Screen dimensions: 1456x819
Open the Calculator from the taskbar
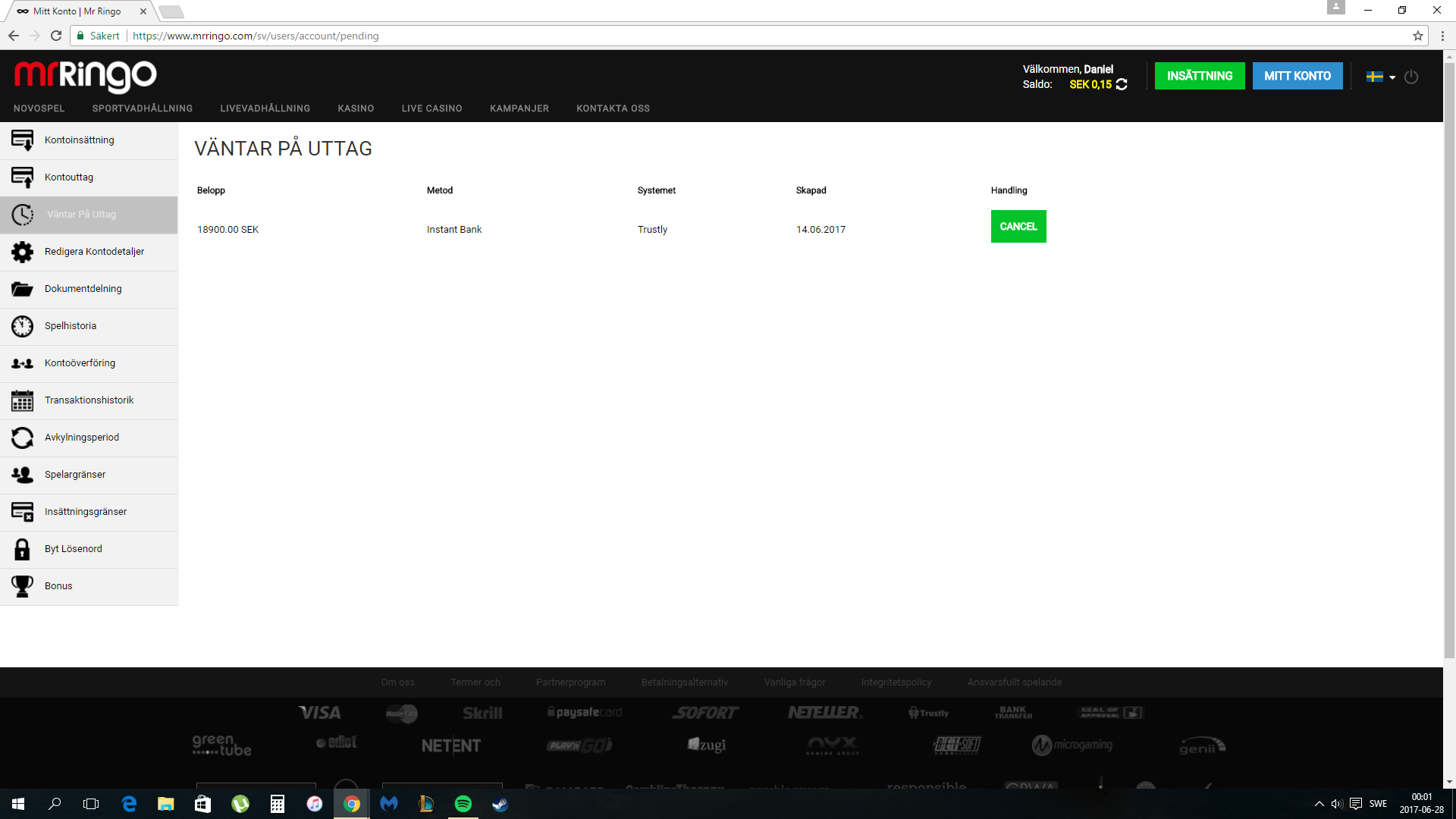(277, 804)
